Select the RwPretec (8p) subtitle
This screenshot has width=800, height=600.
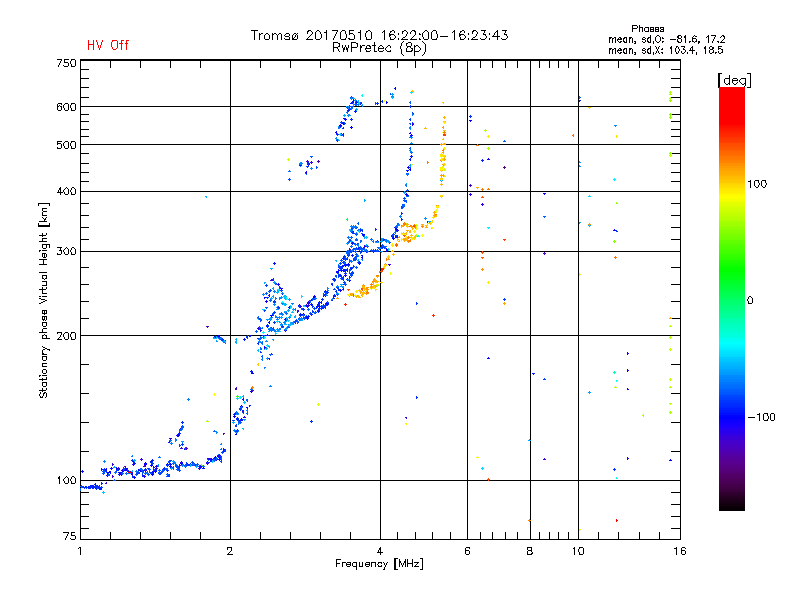click(x=379, y=48)
